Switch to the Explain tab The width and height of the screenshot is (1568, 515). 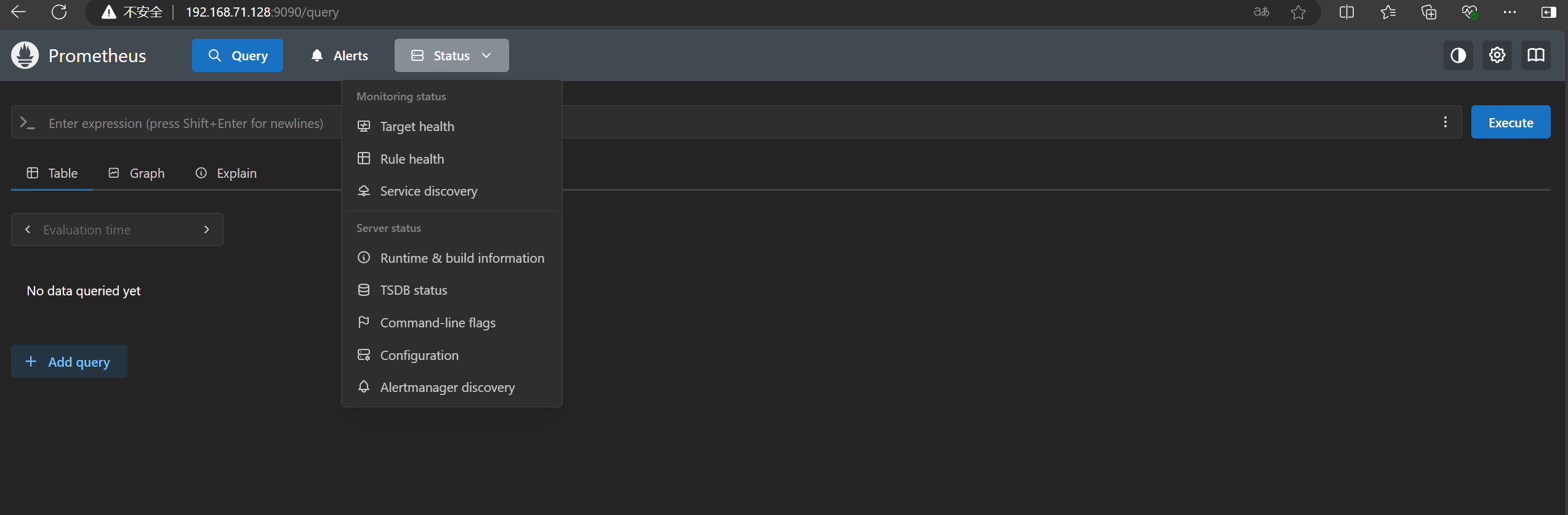point(225,173)
